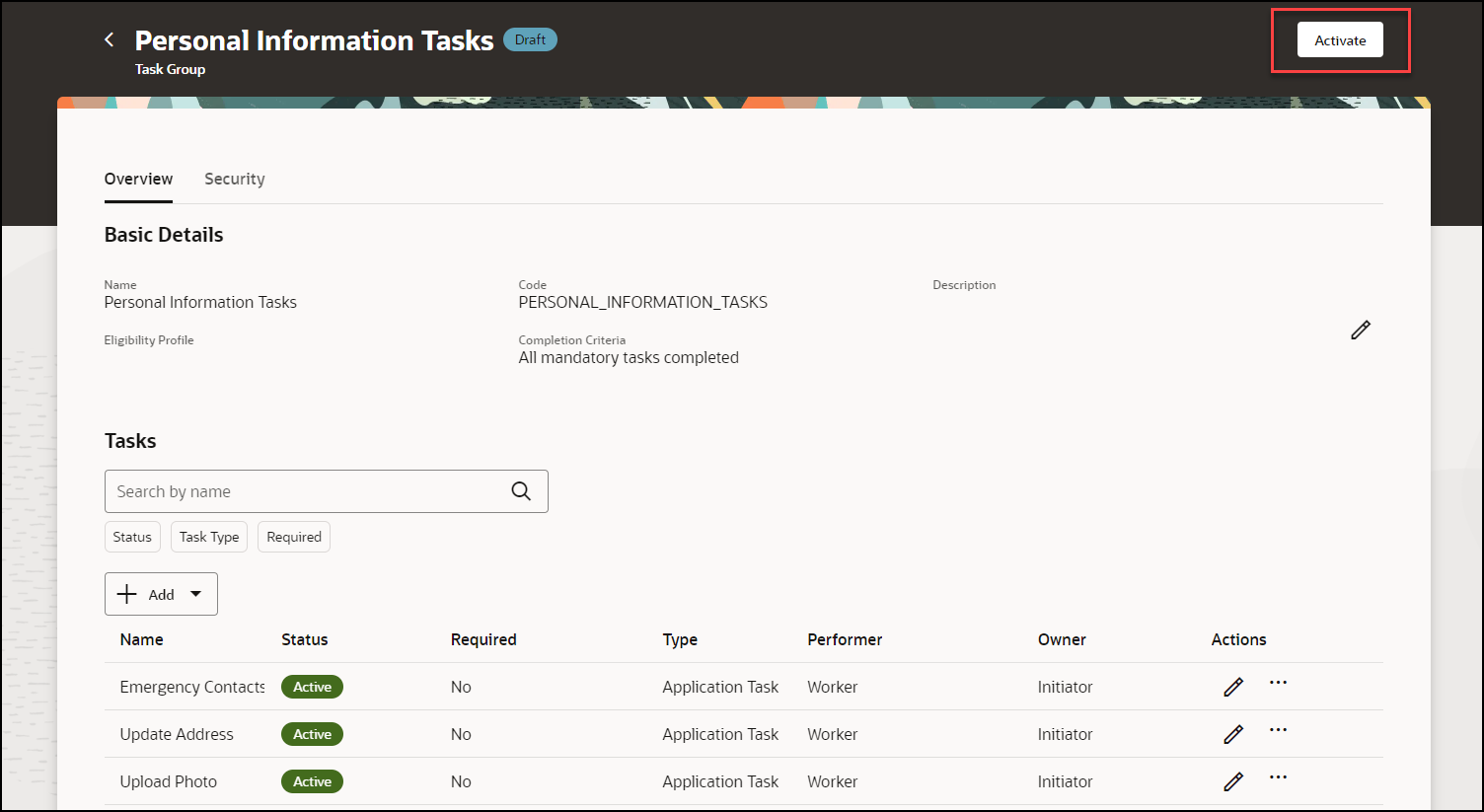Click the Personal Information Tasks name value
Screen dimensions: 1484x812
click(x=200, y=302)
